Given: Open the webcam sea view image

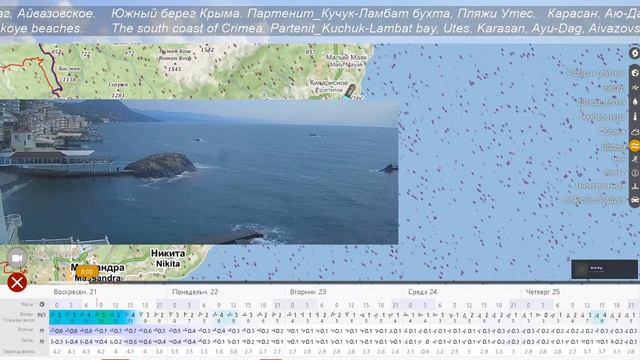Looking at the screenshot, I should coord(199,172).
